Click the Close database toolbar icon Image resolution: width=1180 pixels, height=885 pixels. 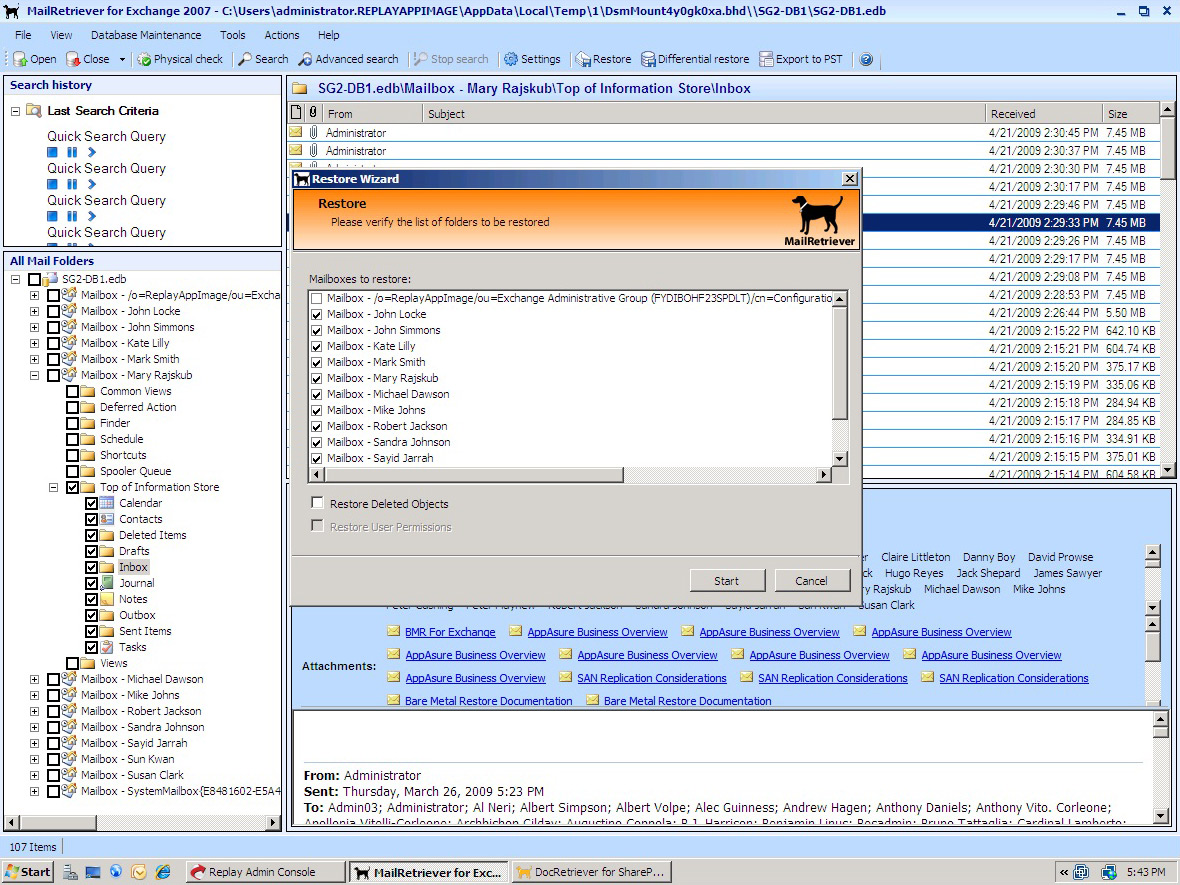[73, 59]
